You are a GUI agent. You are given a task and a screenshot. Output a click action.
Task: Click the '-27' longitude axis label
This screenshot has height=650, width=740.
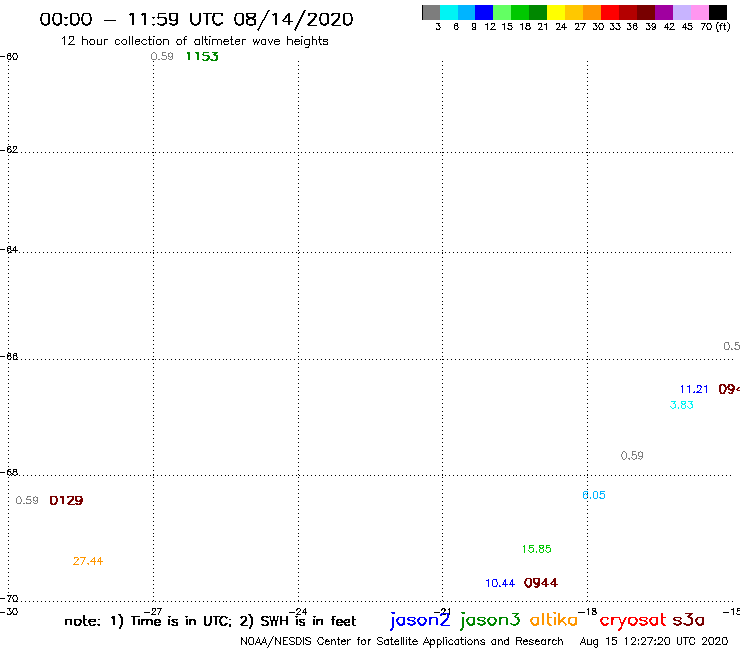click(x=153, y=612)
